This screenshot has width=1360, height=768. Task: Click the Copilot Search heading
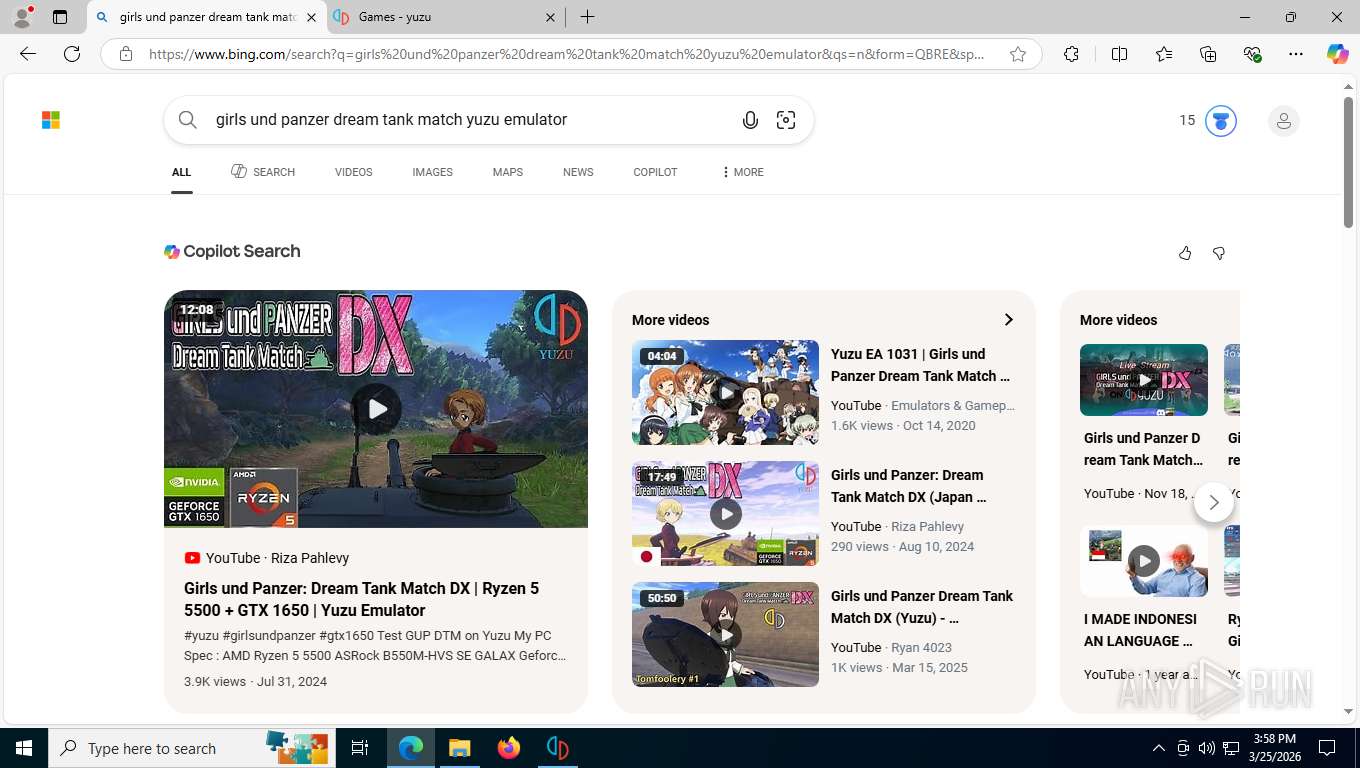[232, 251]
